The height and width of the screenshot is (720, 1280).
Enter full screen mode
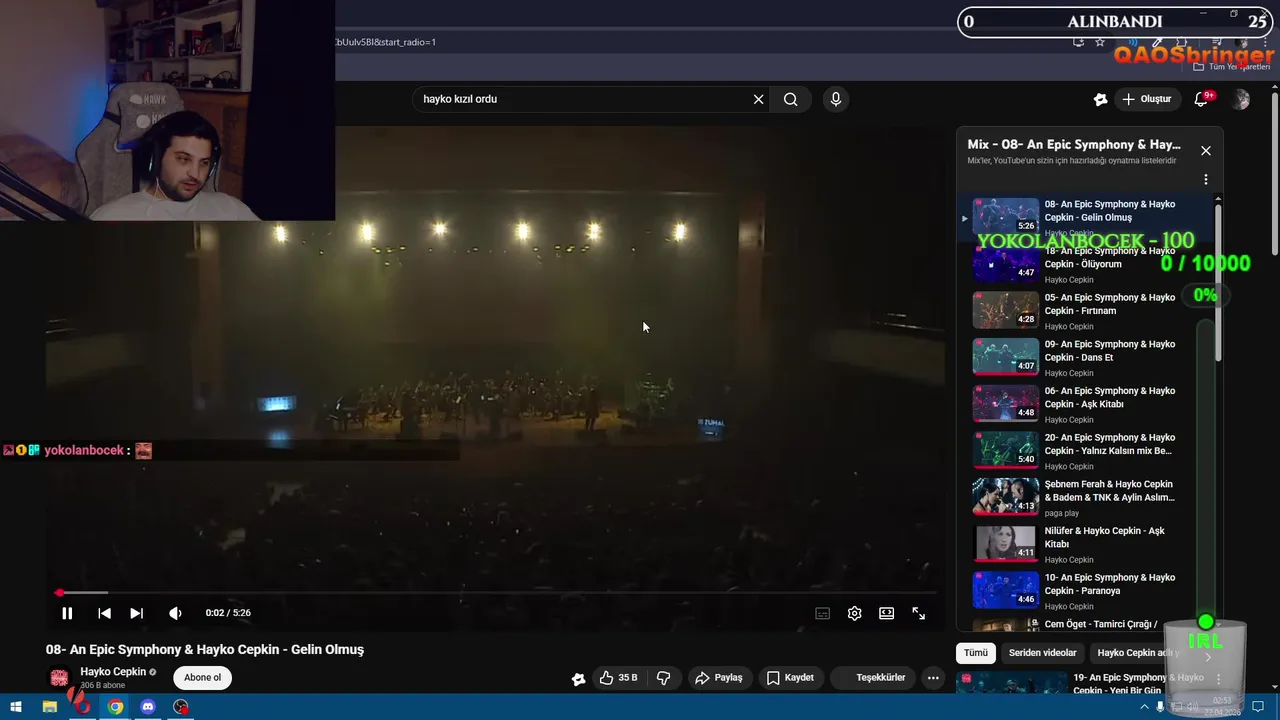(918, 613)
